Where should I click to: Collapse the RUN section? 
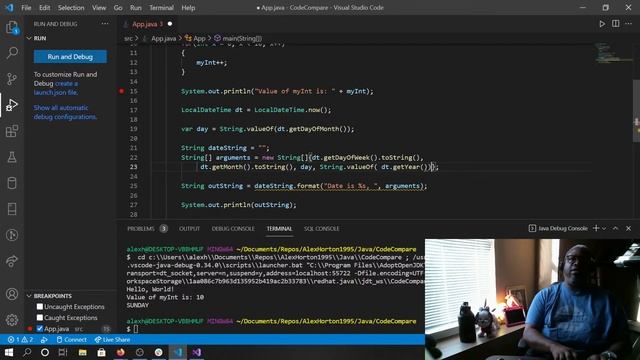click(29, 38)
